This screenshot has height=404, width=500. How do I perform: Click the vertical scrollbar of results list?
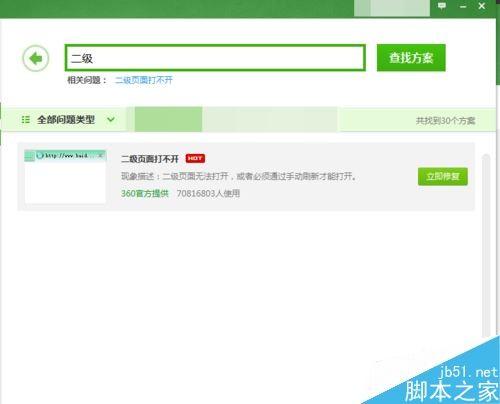click(x=486, y=247)
